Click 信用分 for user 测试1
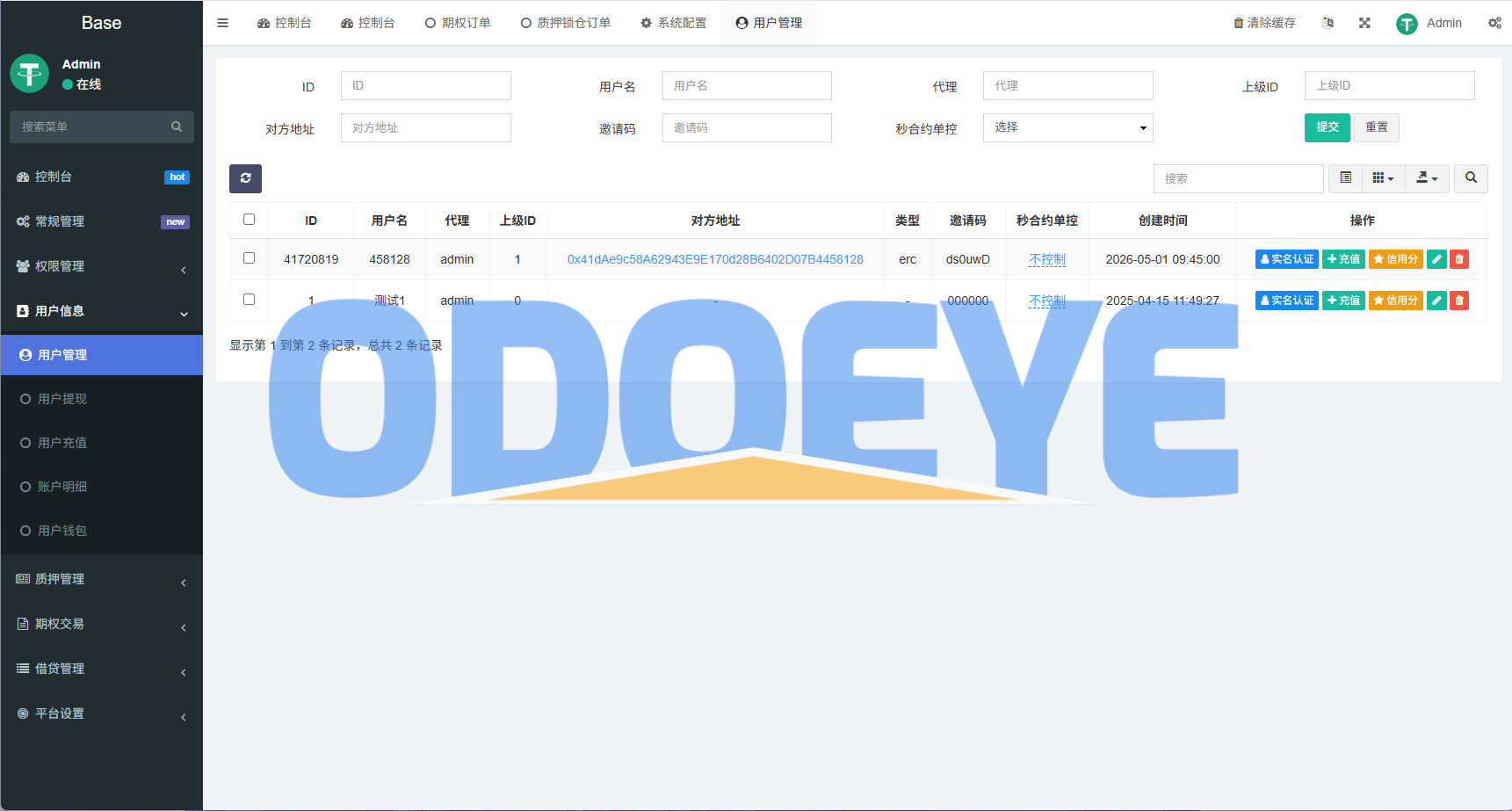 click(1396, 301)
